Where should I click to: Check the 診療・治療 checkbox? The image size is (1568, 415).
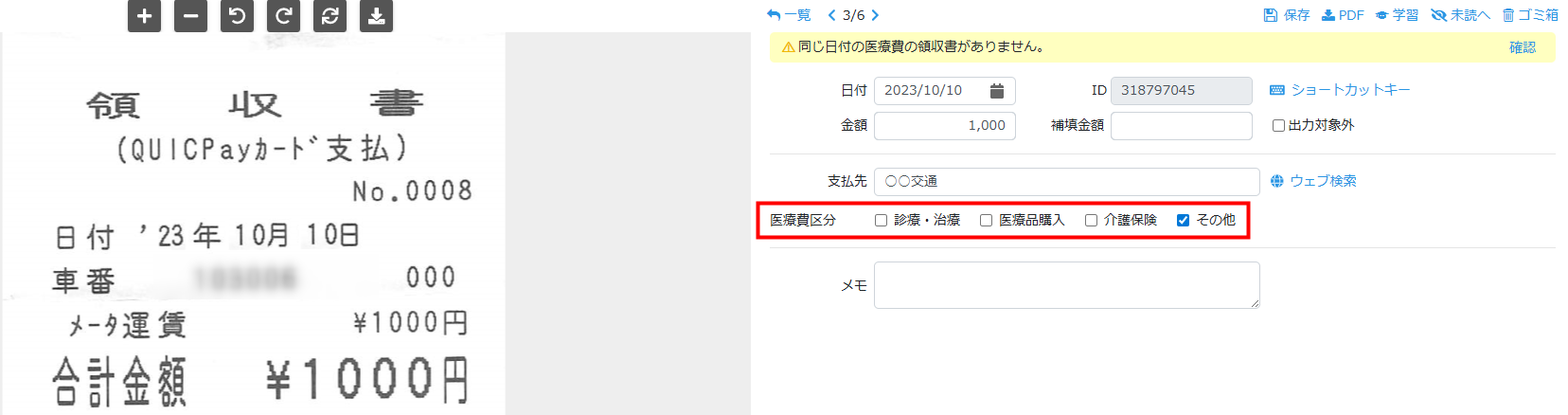coord(881,221)
